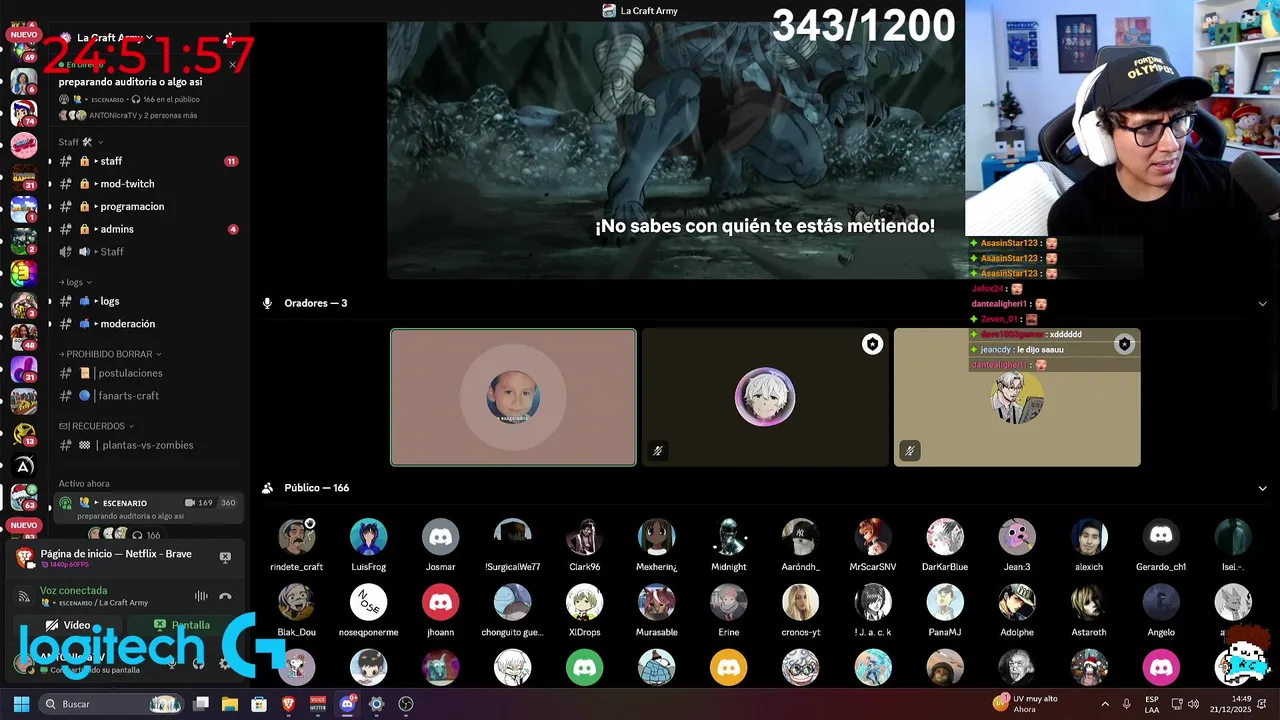Screen dimensions: 1280x720
Task: Open the staff text channel
Action: point(147,161)
